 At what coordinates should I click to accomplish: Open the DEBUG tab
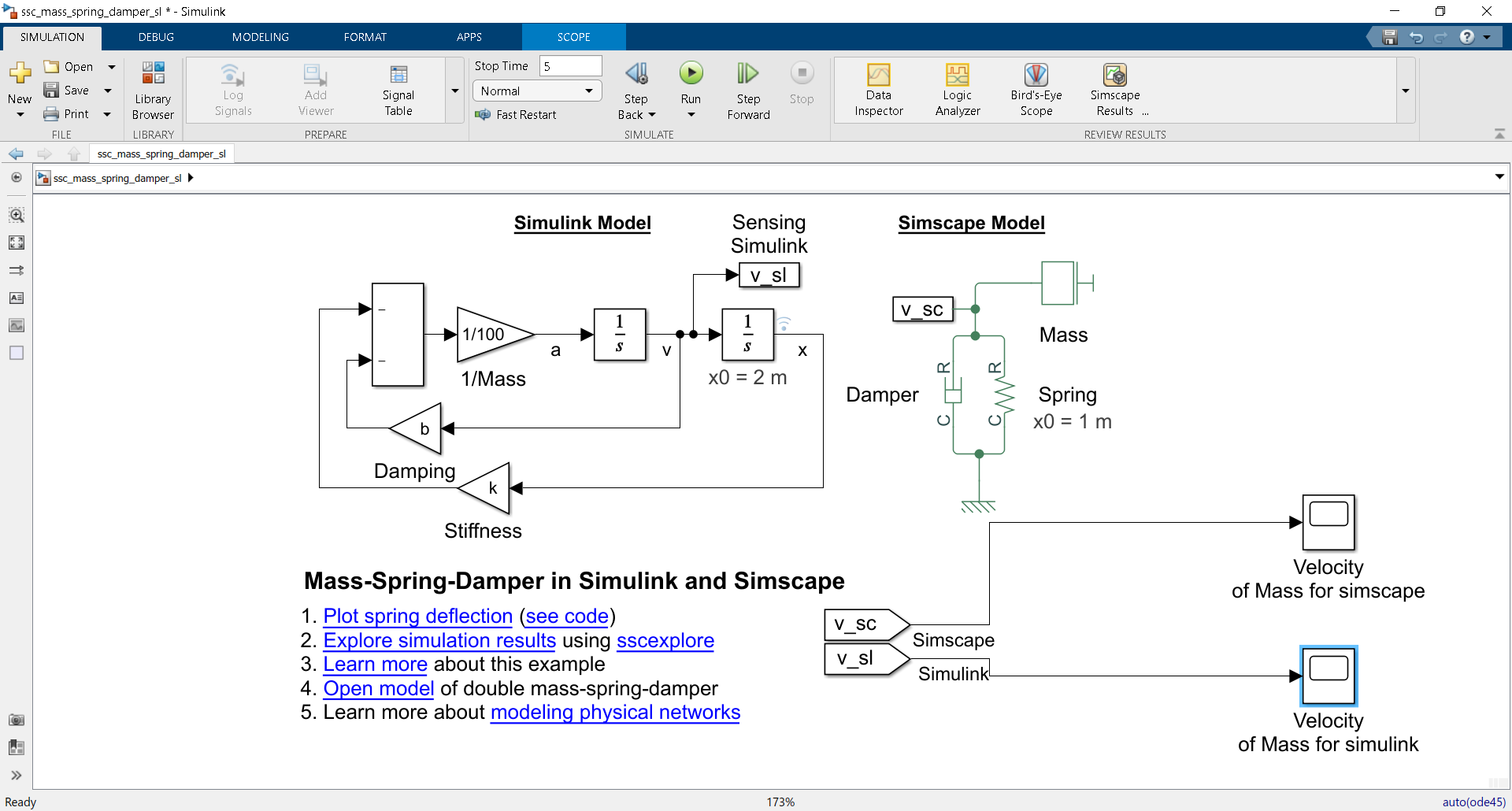pos(155,36)
